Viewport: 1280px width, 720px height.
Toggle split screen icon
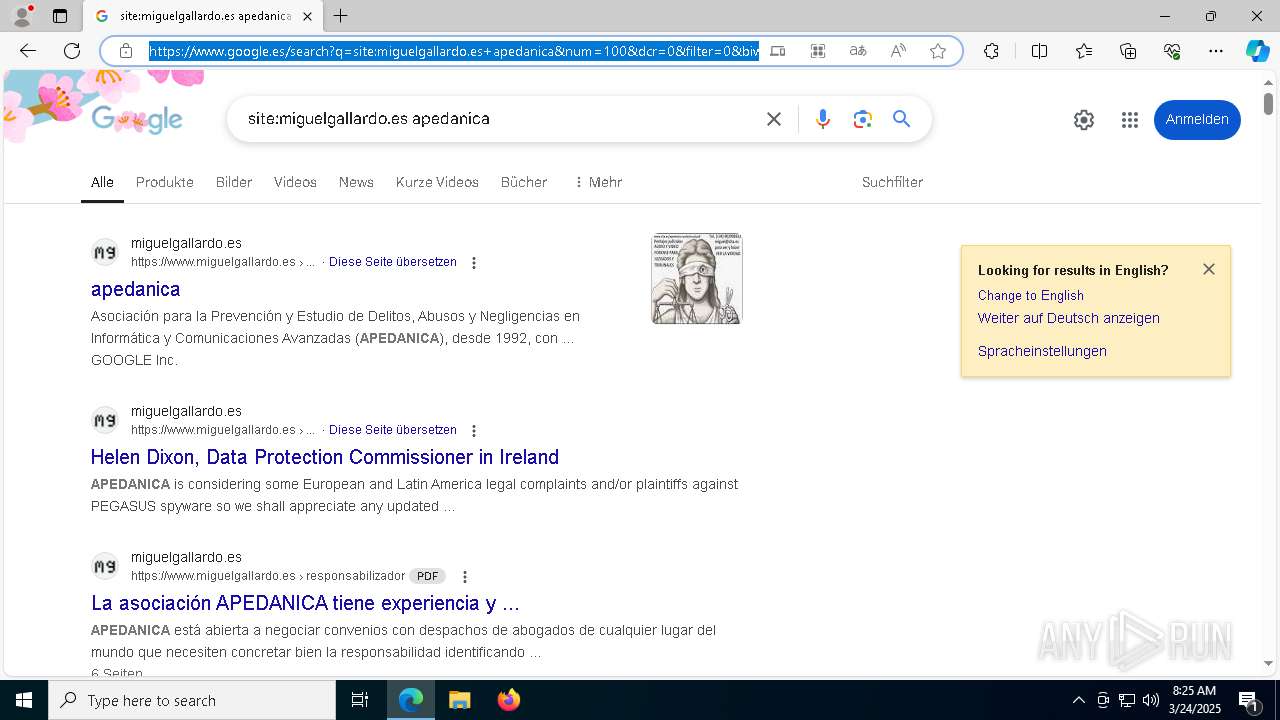pyautogui.click(x=1039, y=51)
